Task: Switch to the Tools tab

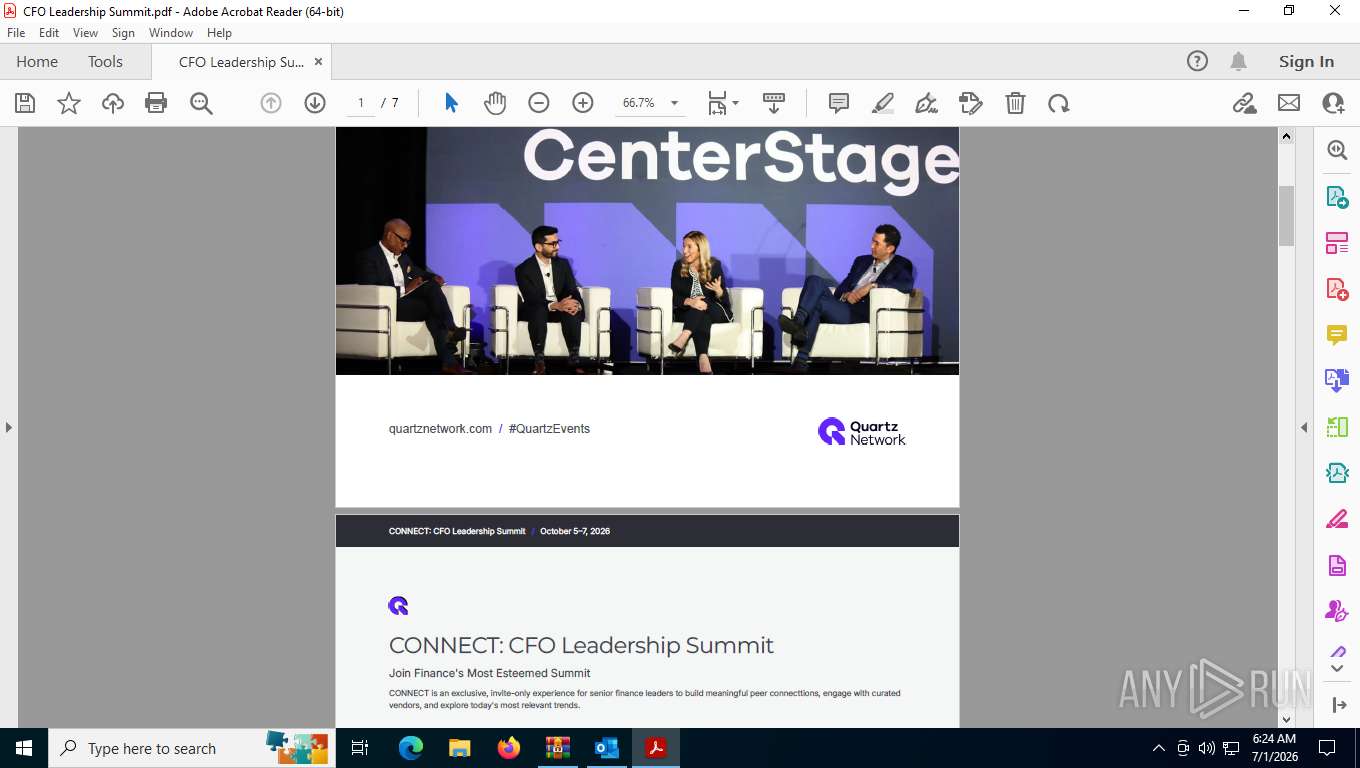Action: click(x=105, y=62)
